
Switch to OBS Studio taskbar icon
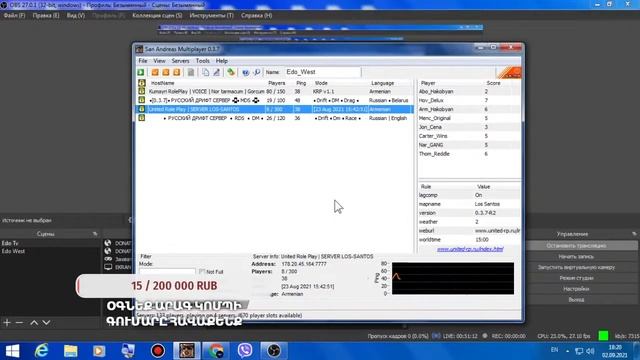(x=274, y=351)
